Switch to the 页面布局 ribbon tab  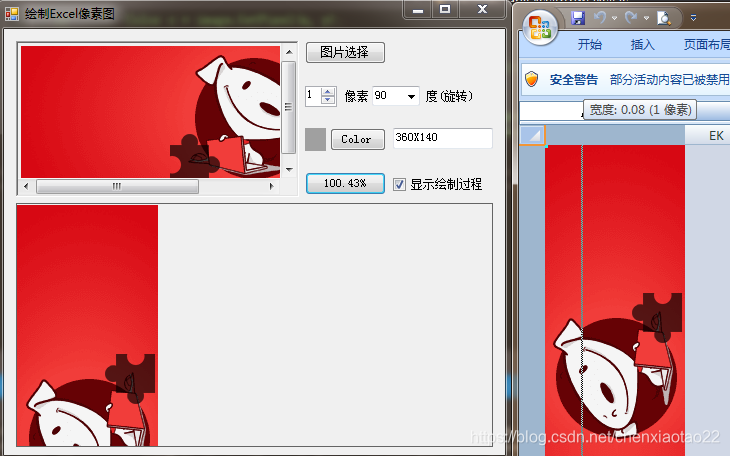tap(706, 45)
